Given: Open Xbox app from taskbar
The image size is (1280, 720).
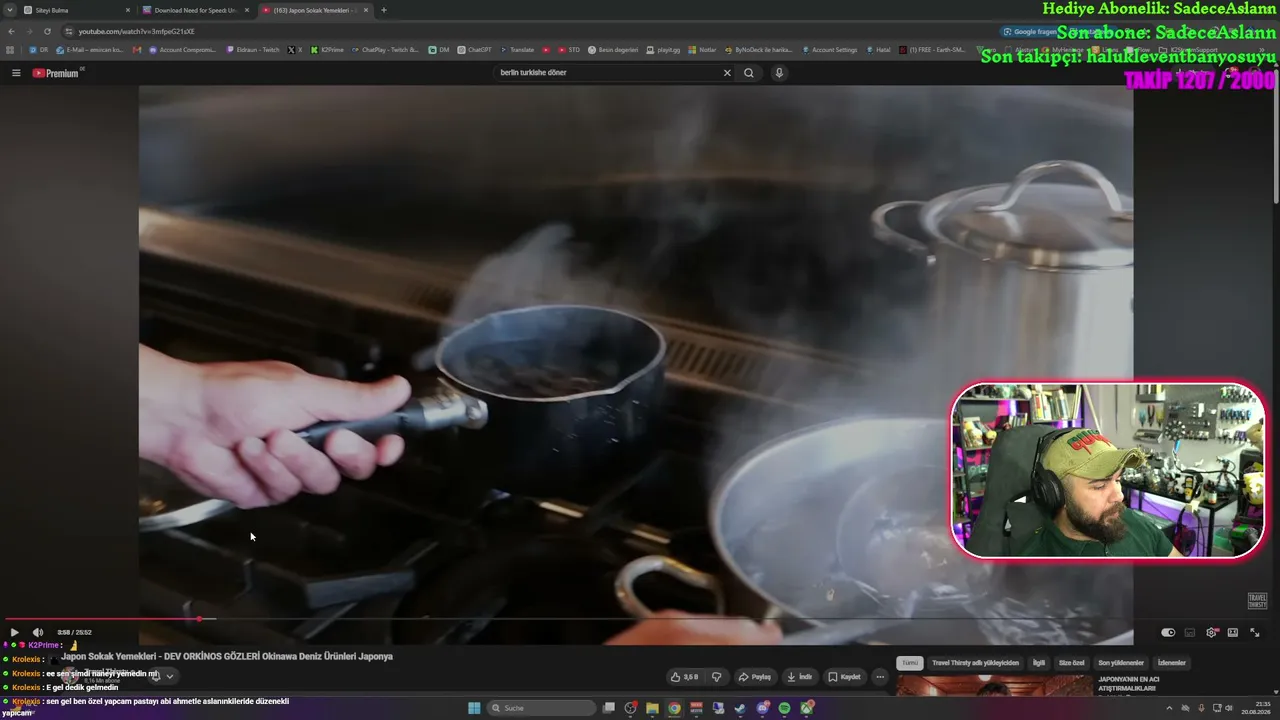Looking at the screenshot, I should 806,708.
